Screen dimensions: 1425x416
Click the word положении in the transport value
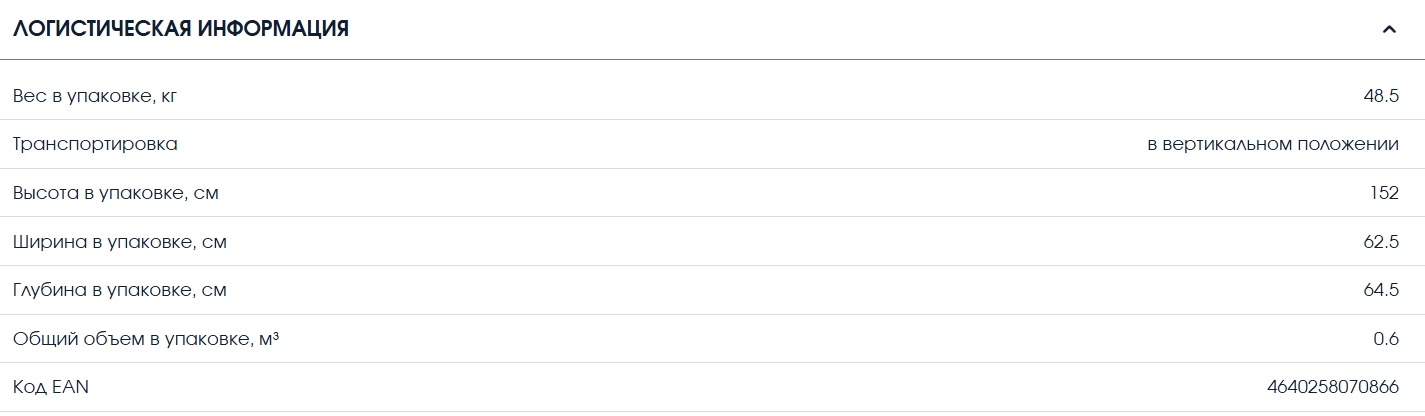1347,144
